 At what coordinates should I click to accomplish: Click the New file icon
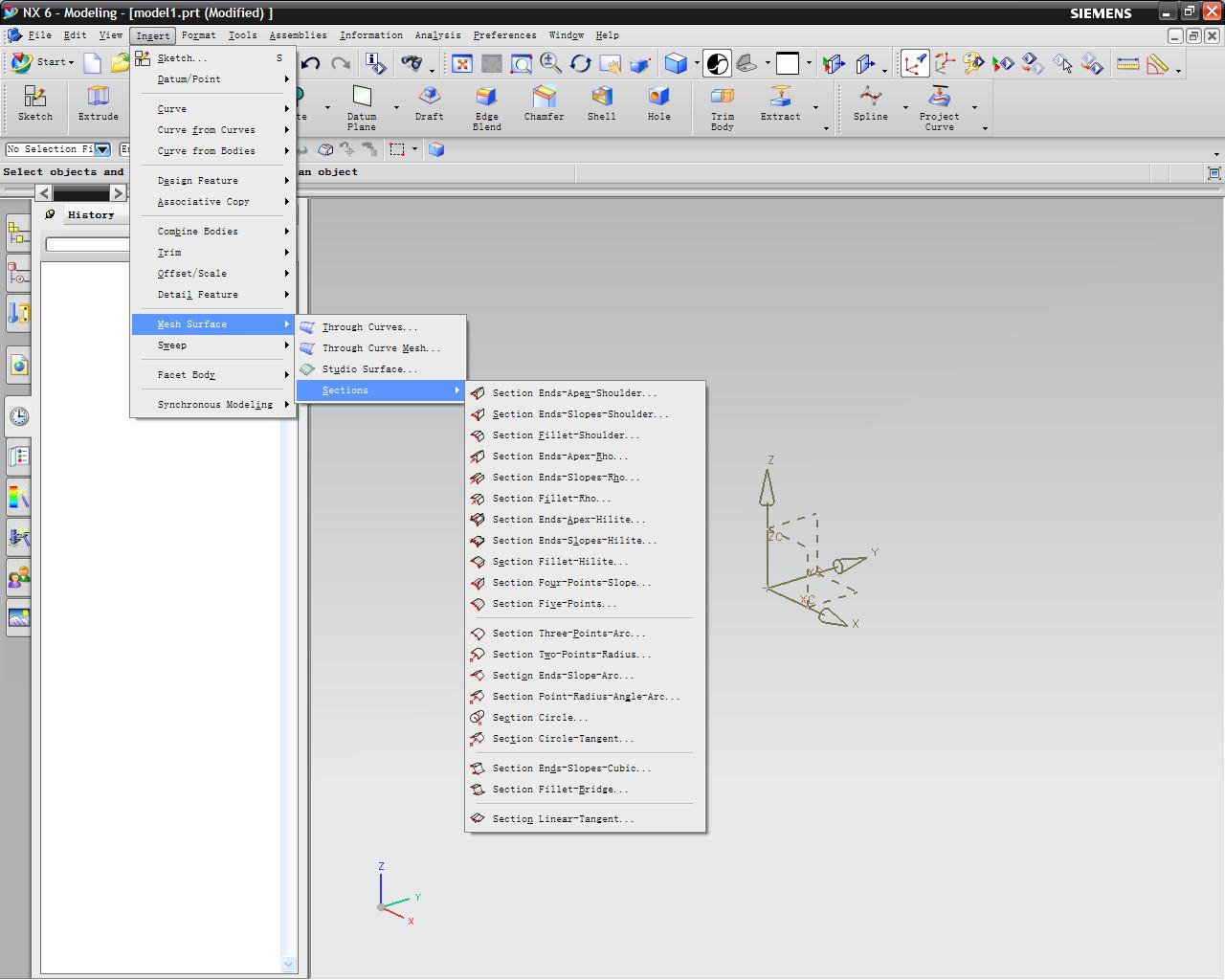point(93,63)
